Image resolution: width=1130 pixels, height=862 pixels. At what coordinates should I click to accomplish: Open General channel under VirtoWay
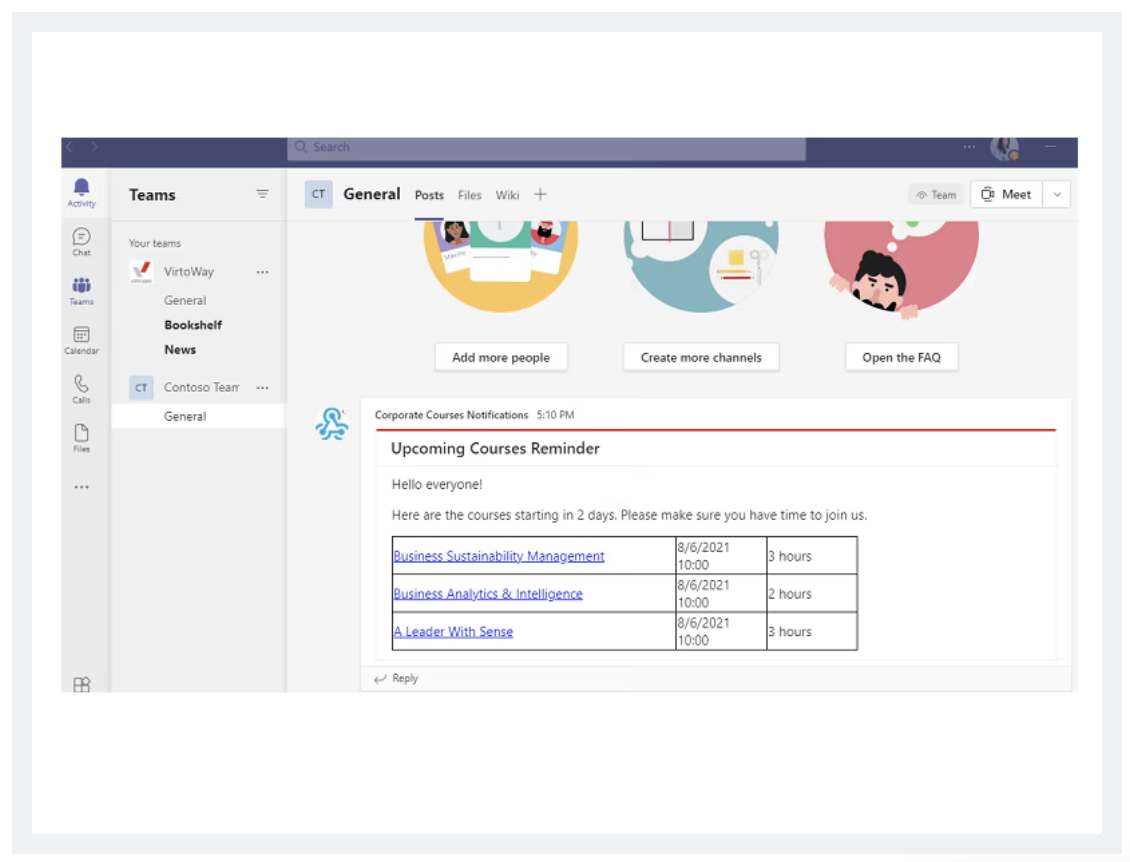point(185,301)
